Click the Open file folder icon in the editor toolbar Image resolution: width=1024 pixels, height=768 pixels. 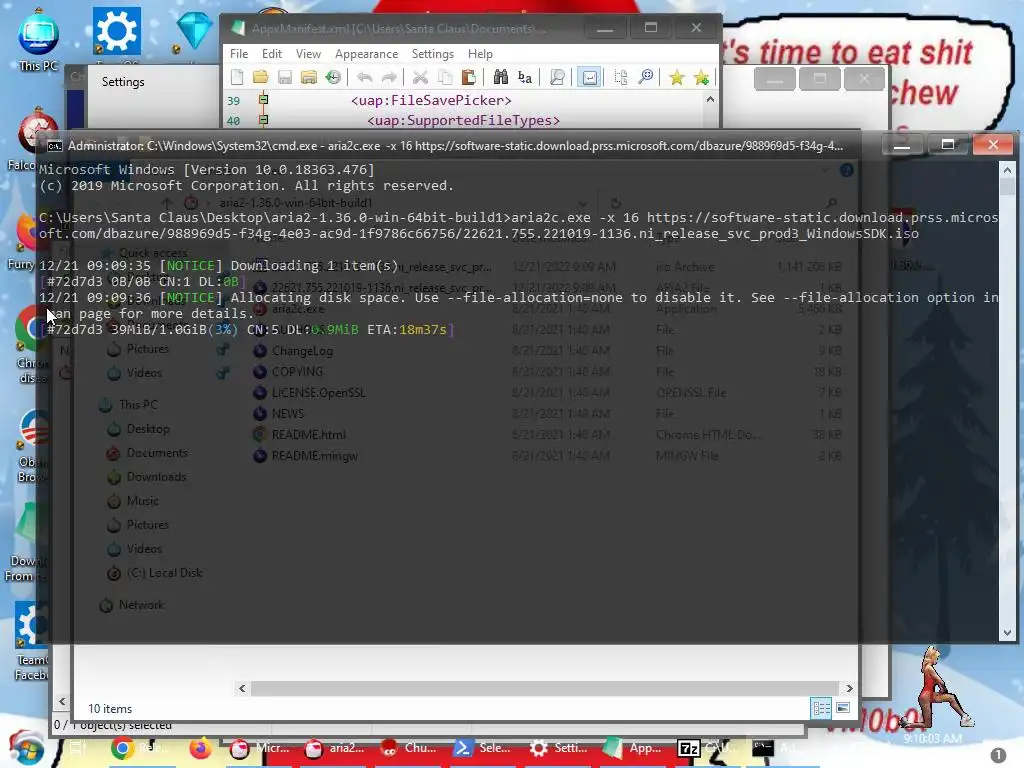[261, 78]
